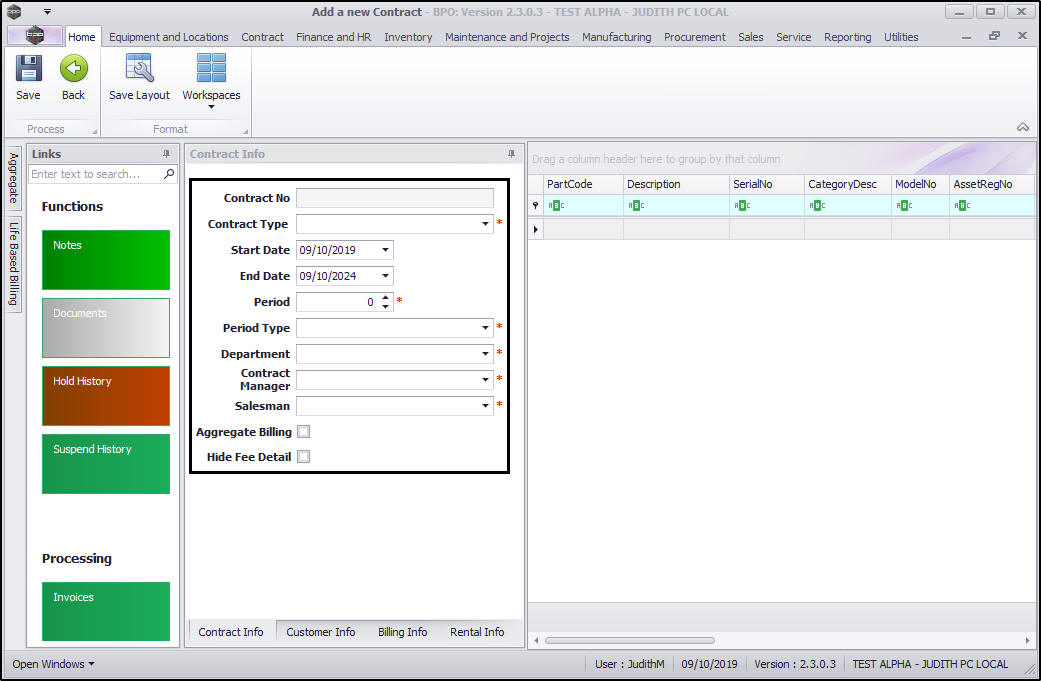
Task: Switch to the Customer Info tab
Action: click(x=320, y=632)
